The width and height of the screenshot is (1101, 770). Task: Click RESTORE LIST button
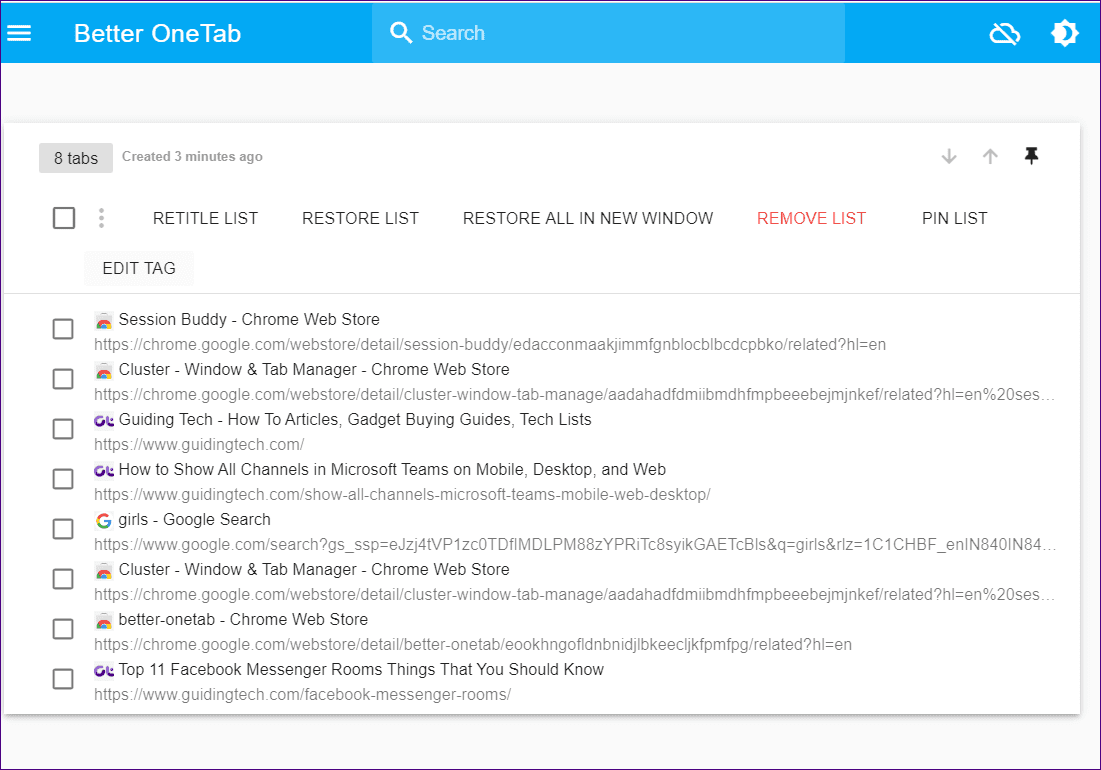(360, 218)
